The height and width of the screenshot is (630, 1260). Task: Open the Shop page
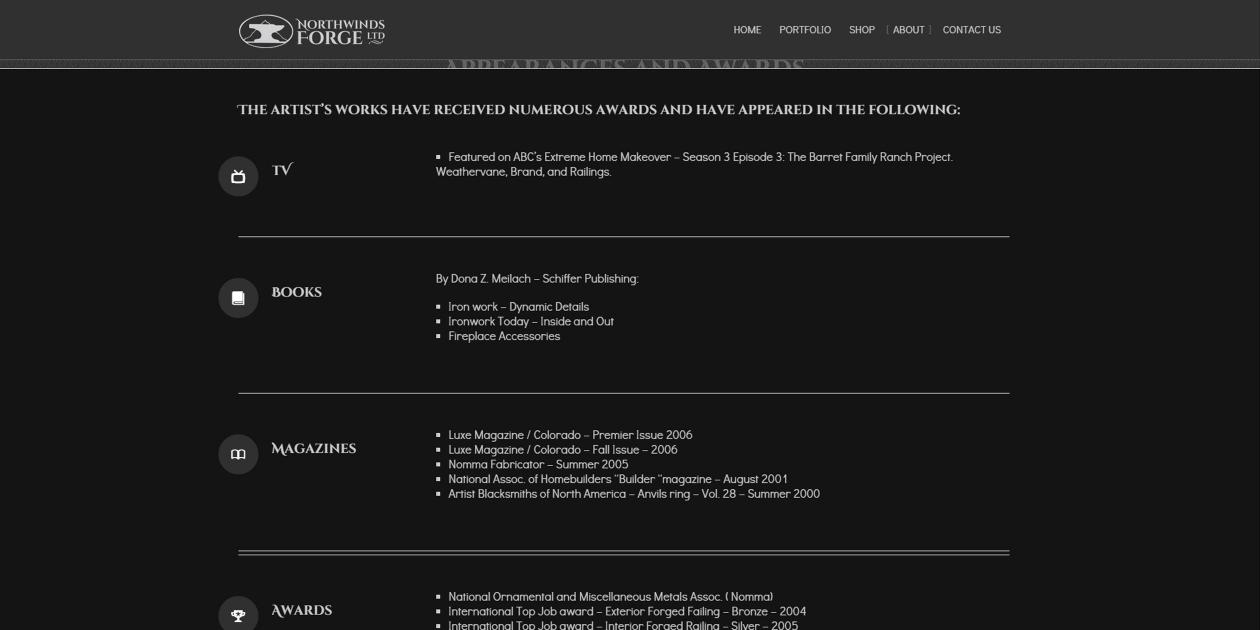click(x=862, y=30)
